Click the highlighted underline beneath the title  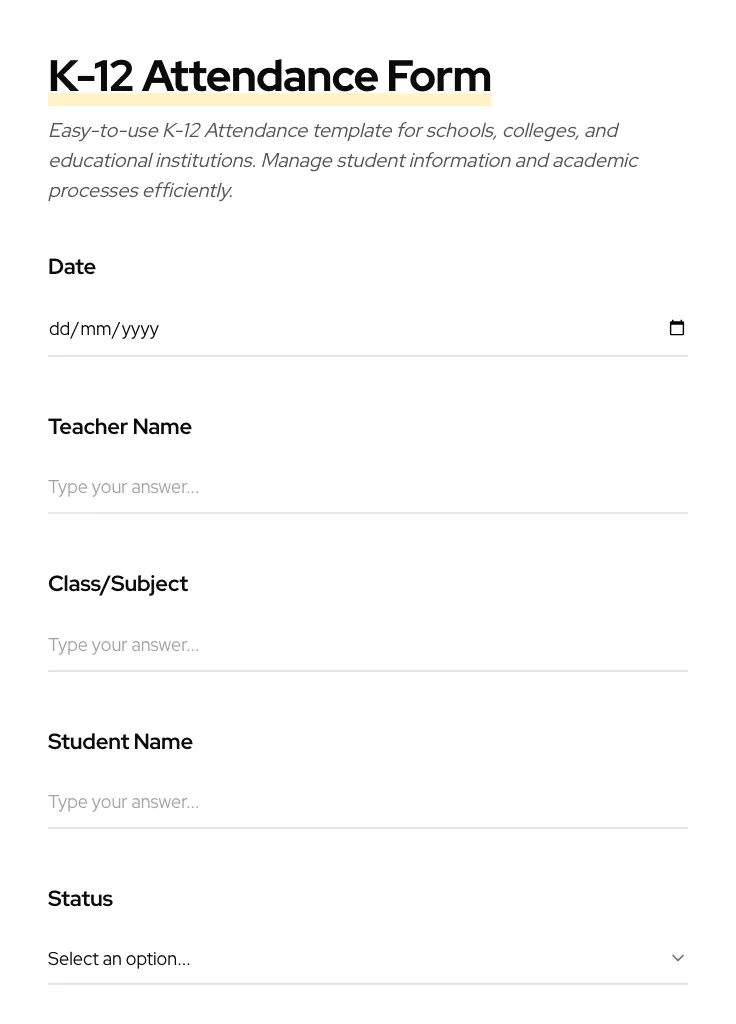click(269, 100)
